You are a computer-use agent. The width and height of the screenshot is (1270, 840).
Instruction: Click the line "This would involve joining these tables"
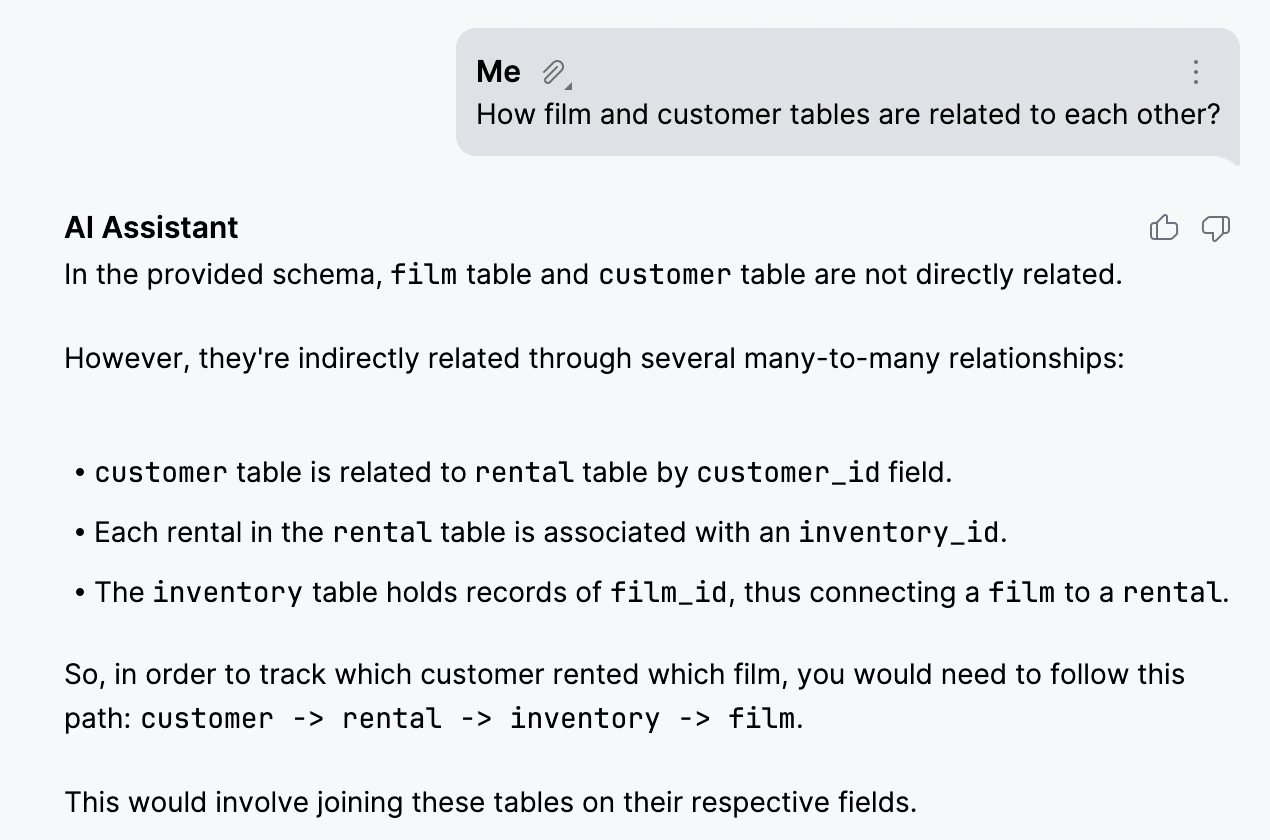(x=490, y=802)
